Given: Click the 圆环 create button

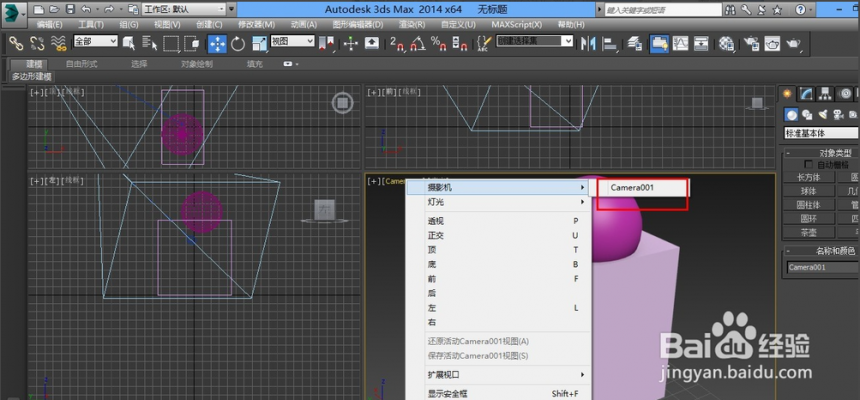Looking at the screenshot, I should click(x=809, y=218).
